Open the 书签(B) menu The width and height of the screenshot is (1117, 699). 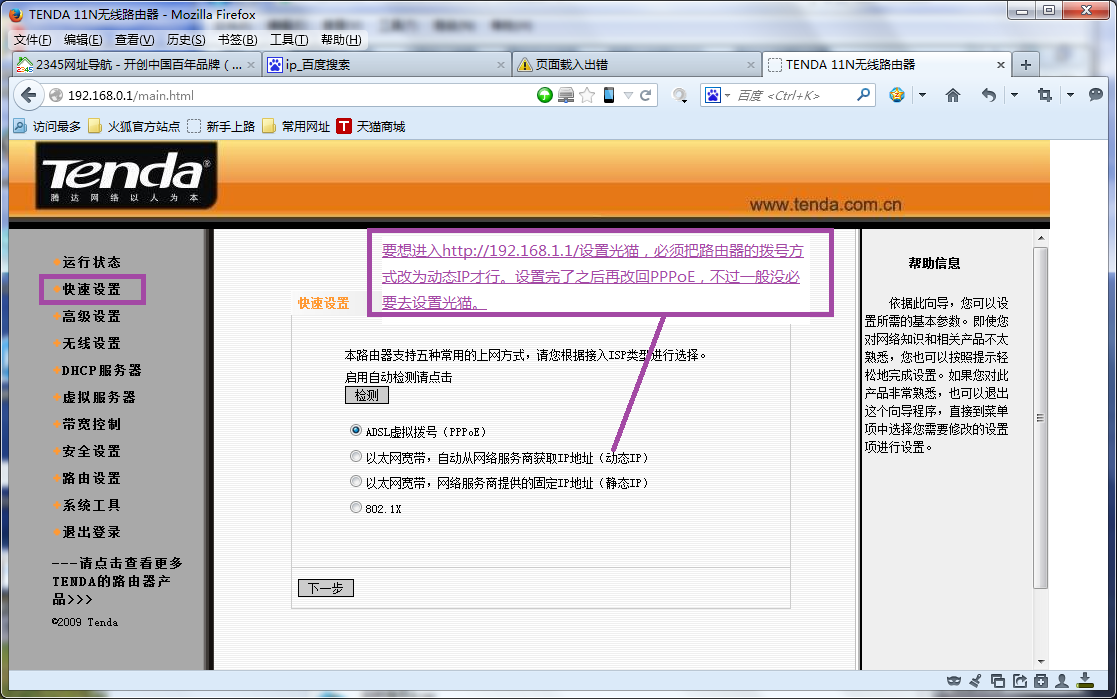[237, 40]
